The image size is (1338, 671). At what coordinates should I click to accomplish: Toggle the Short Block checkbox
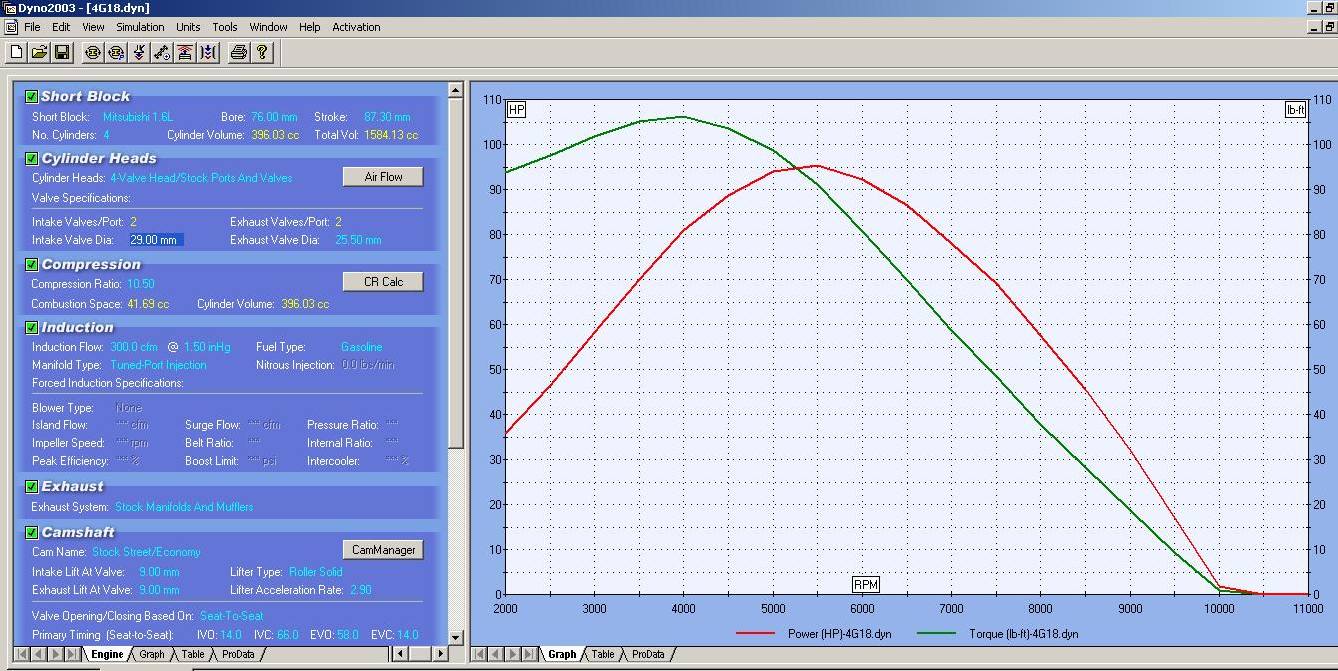coord(31,97)
